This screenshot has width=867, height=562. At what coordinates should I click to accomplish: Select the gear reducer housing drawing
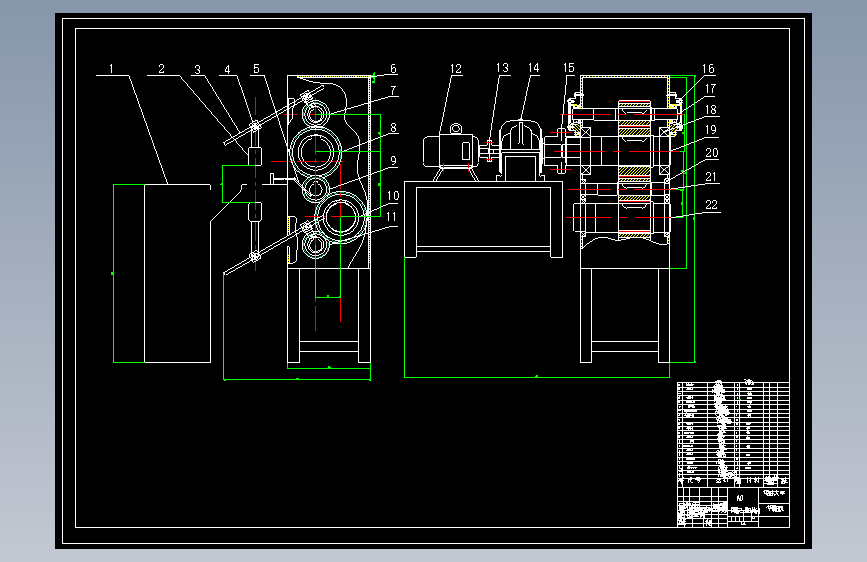coord(521,149)
